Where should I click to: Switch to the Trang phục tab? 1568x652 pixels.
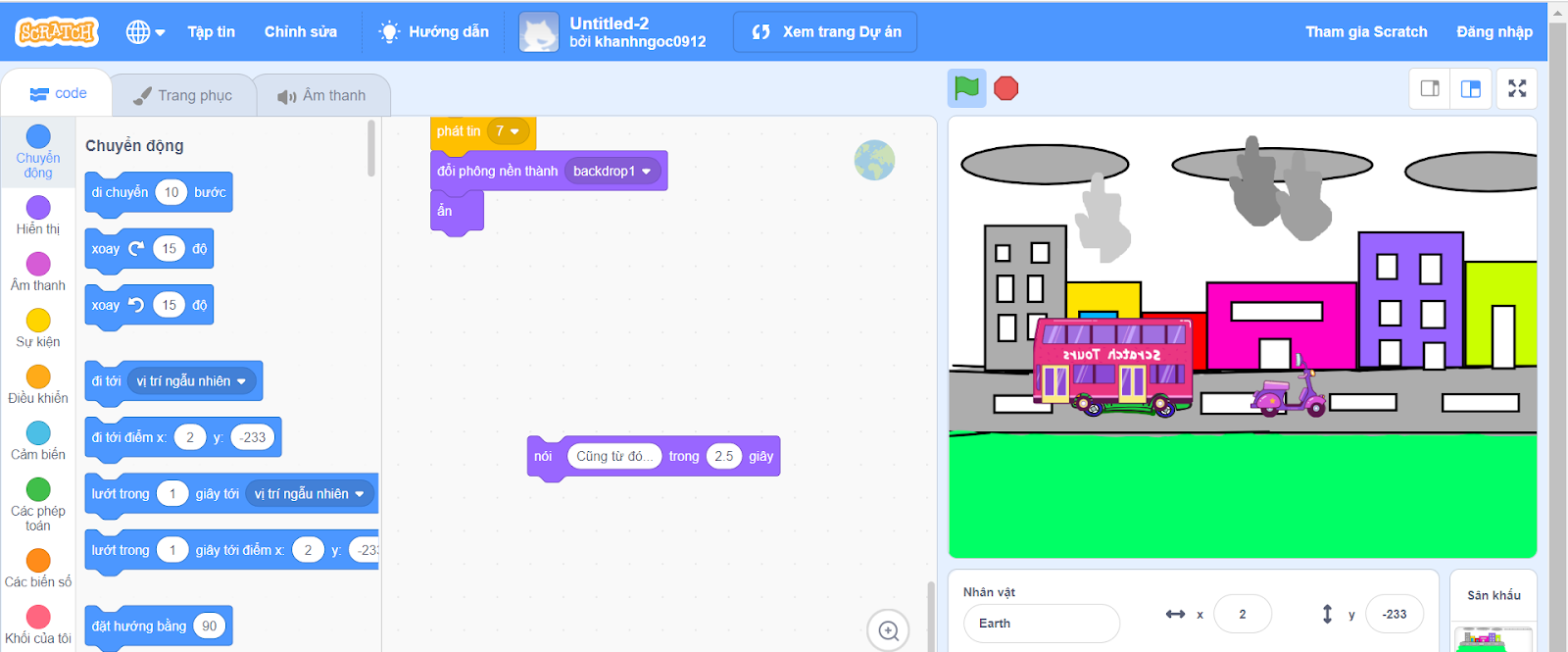(183, 96)
